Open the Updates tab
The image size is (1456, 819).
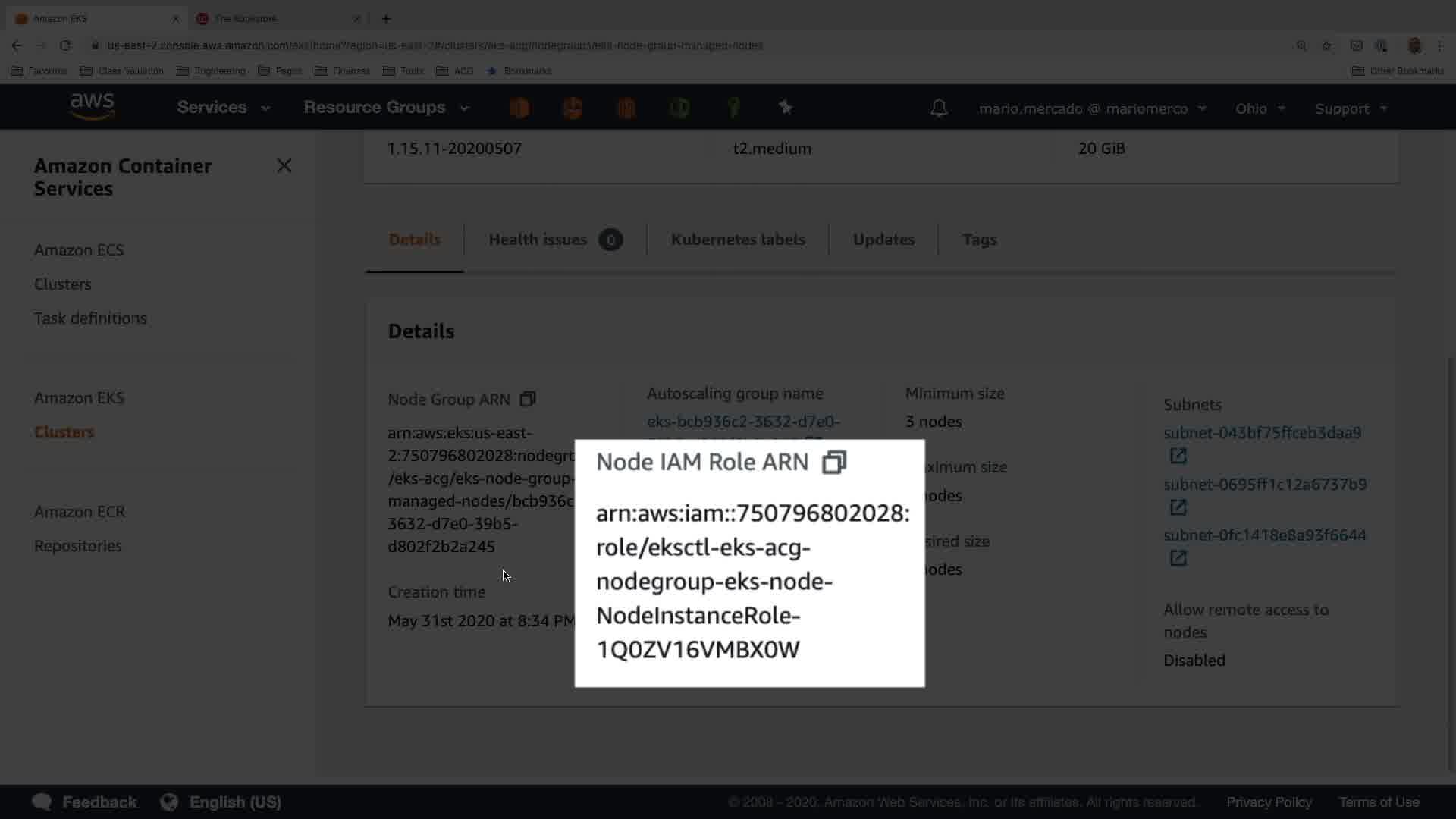(x=883, y=240)
